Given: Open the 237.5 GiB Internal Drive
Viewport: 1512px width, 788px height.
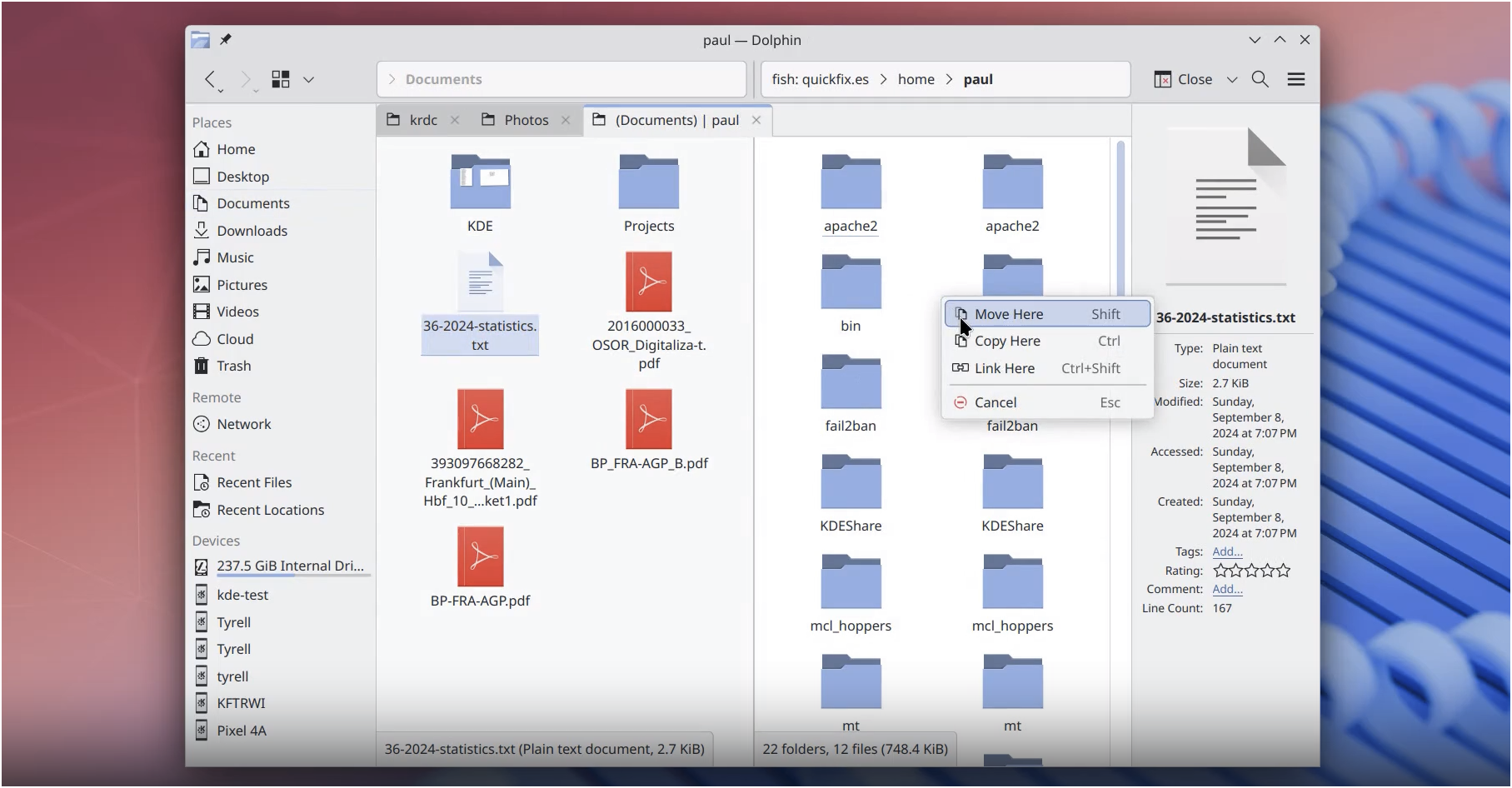Looking at the screenshot, I should click(x=282, y=566).
